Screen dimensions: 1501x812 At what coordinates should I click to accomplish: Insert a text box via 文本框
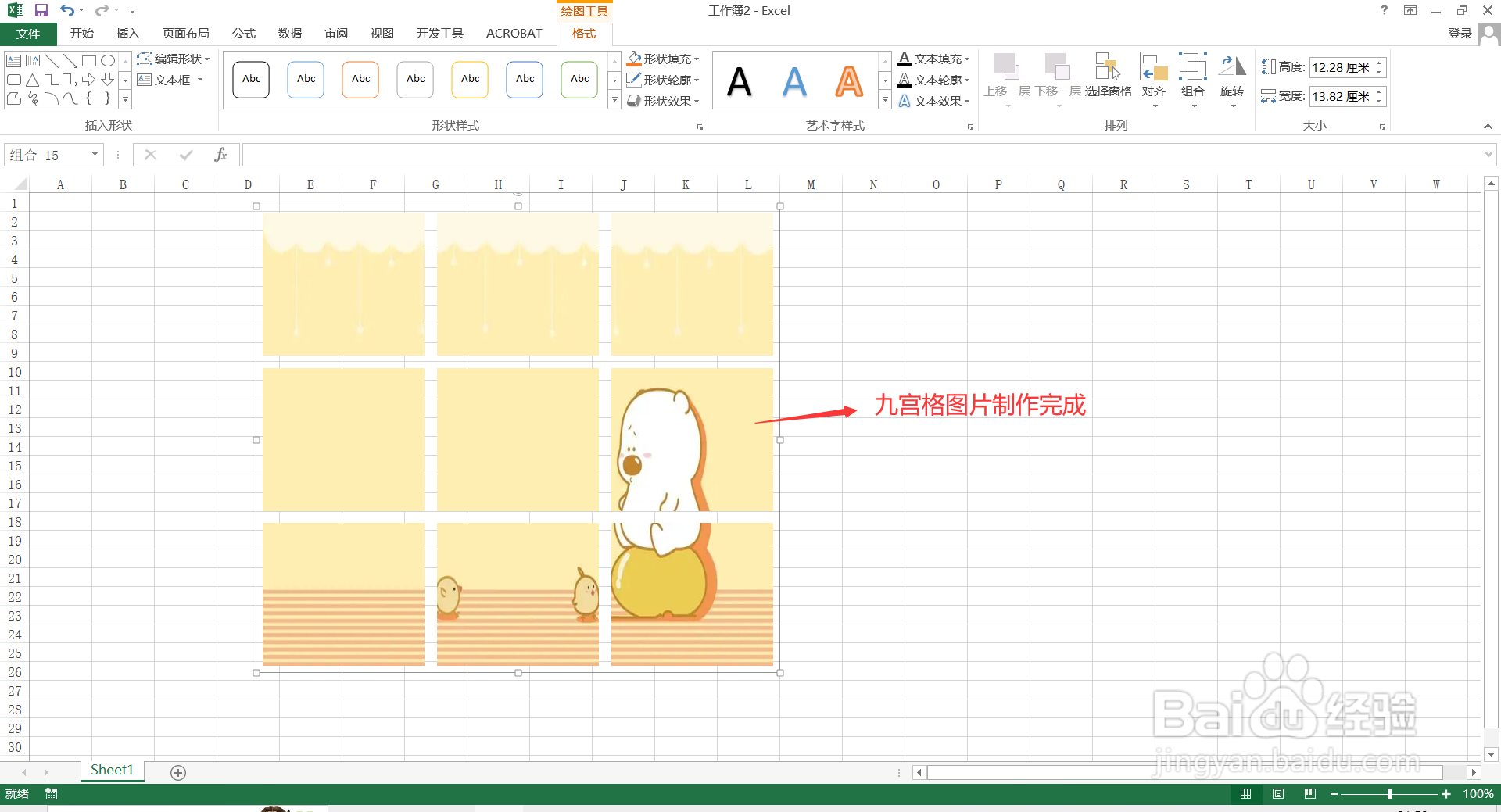pos(170,80)
